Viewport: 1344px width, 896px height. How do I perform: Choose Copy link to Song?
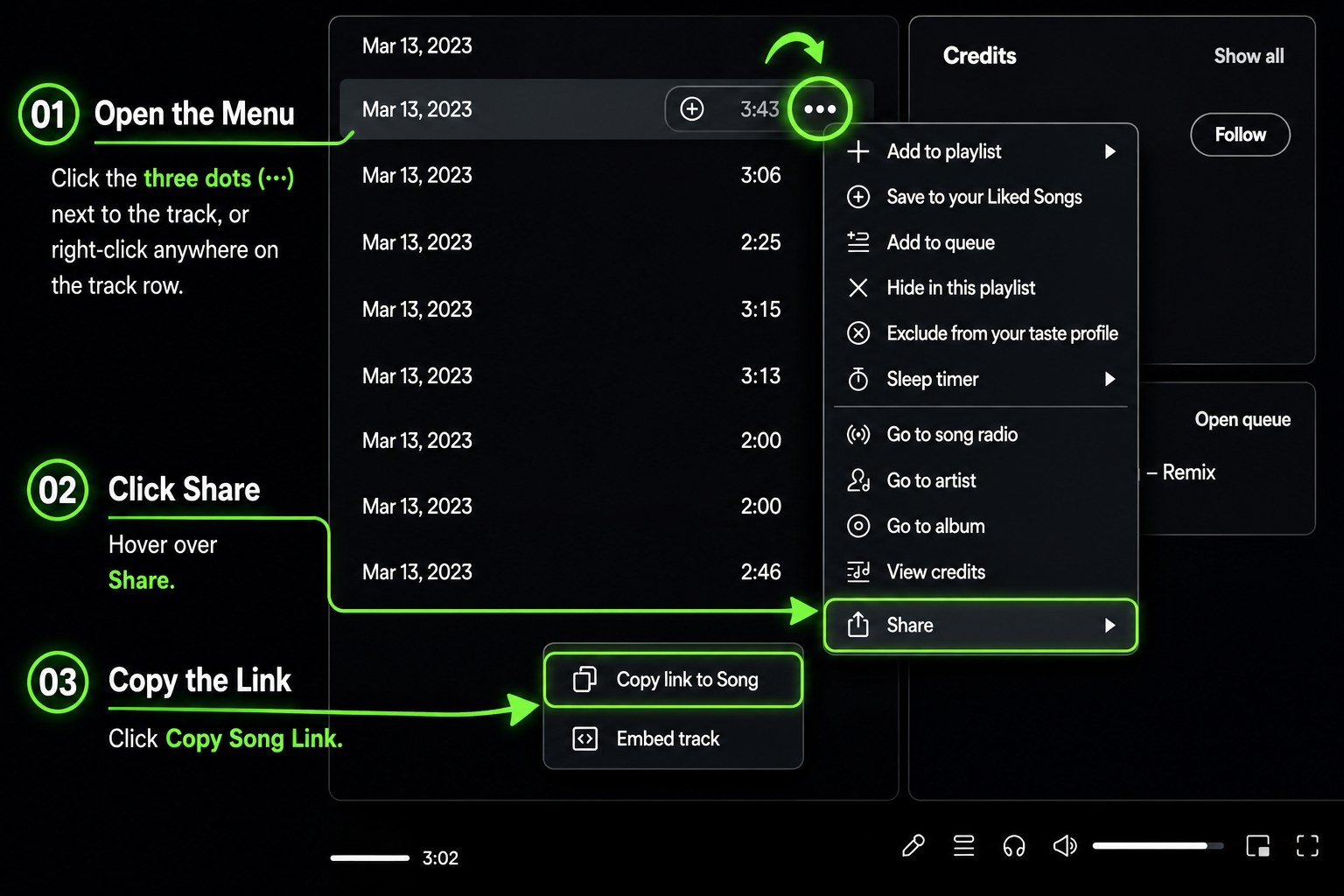click(x=673, y=680)
